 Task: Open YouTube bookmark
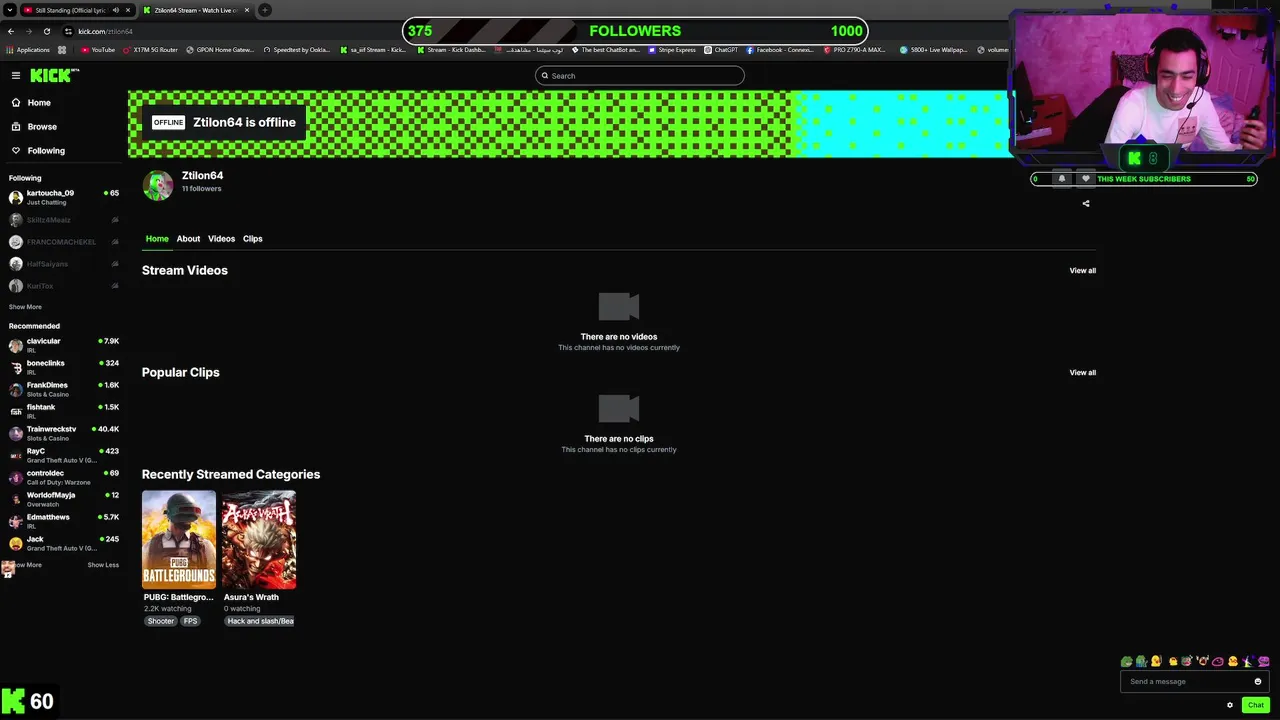click(98, 50)
